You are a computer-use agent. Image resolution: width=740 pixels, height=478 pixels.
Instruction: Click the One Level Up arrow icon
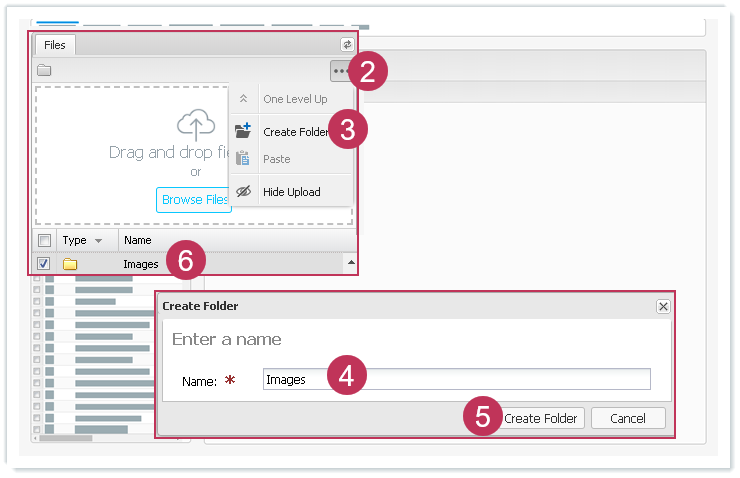pos(242,99)
